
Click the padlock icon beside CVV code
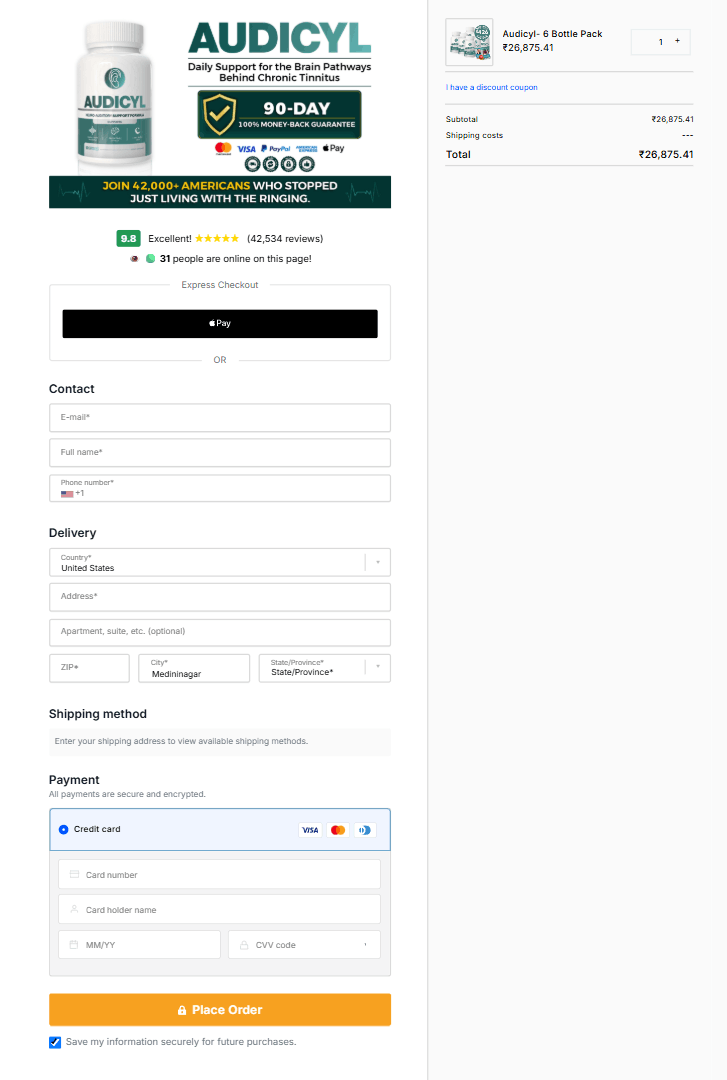point(244,945)
